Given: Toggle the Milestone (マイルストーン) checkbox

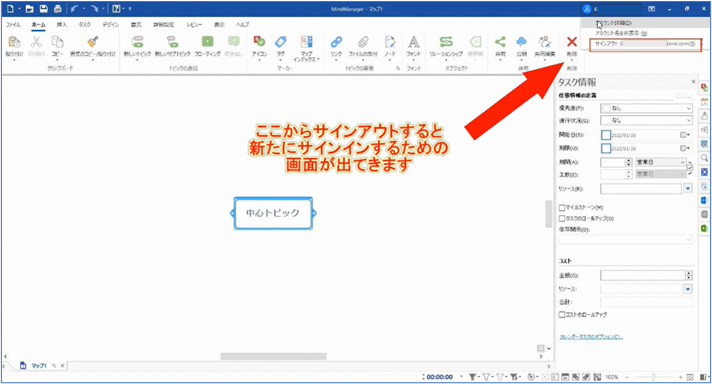Looking at the screenshot, I should (562, 207).
